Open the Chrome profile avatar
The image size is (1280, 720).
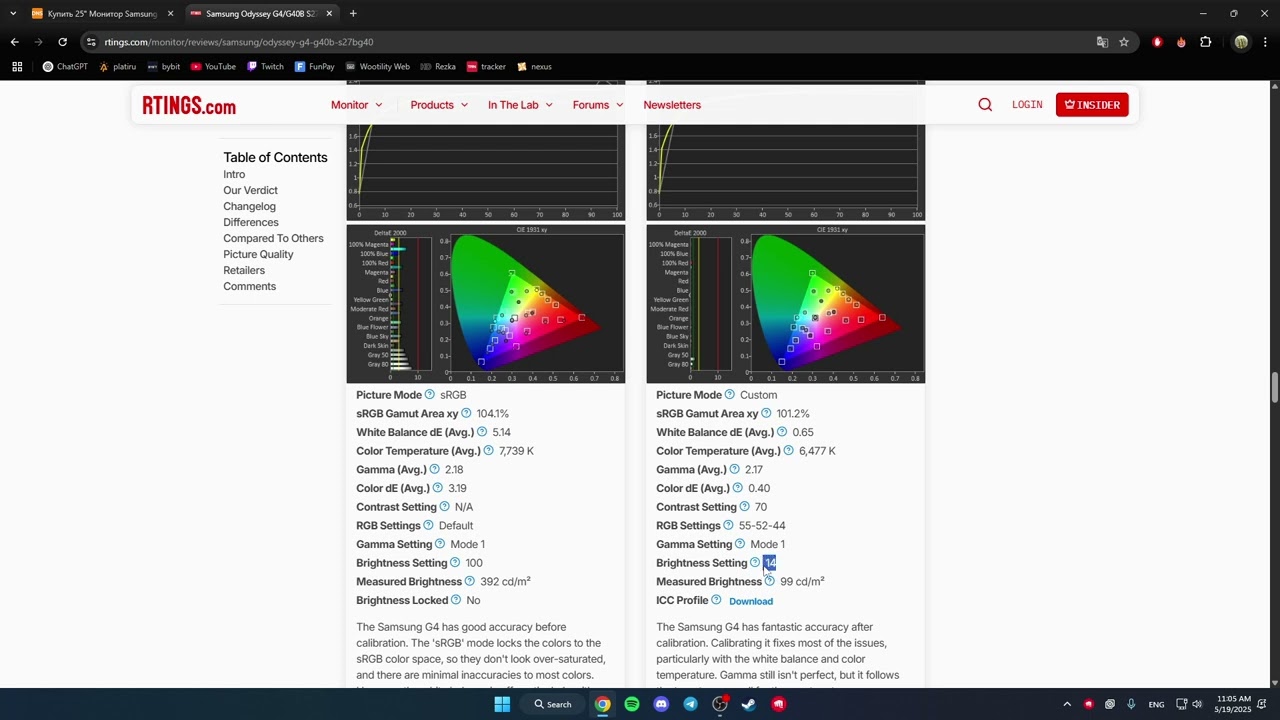tap(1241, 42)
